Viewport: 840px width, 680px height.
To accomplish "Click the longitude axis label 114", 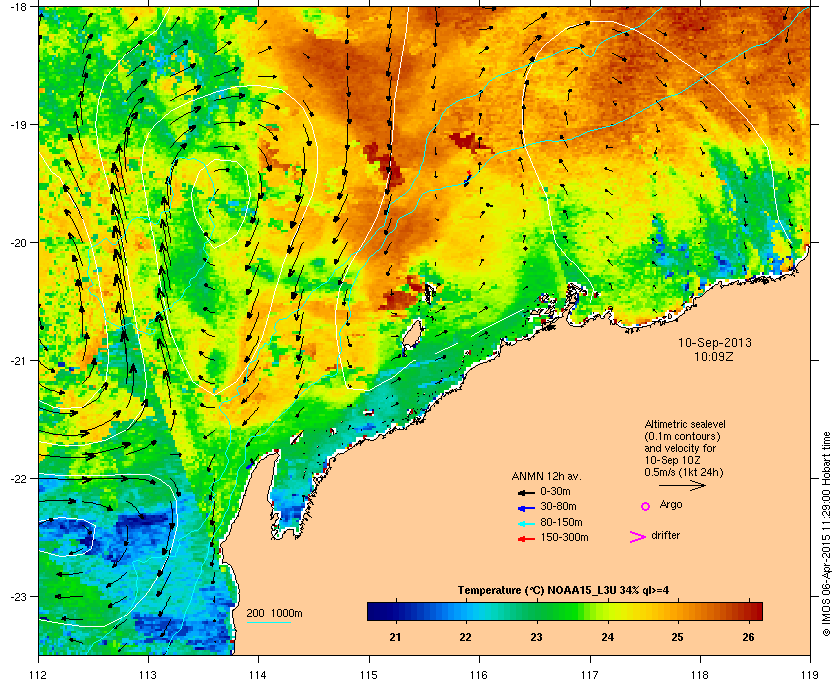I will pyautogui.click(x=258, y=674).
